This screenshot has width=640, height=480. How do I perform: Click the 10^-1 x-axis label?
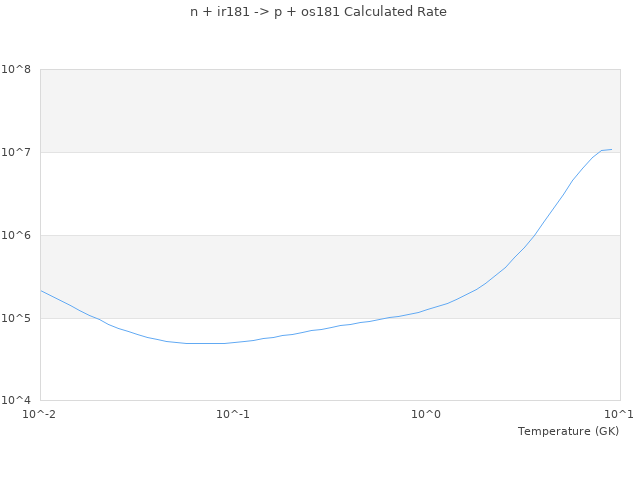point(233,414)
